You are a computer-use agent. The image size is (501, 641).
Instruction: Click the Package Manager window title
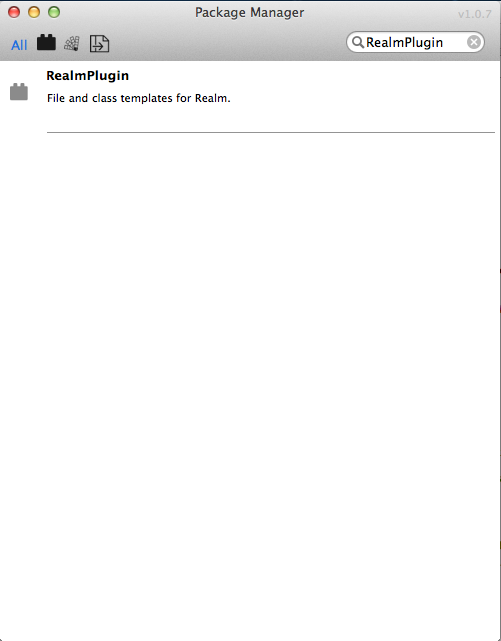coord(249,12)
